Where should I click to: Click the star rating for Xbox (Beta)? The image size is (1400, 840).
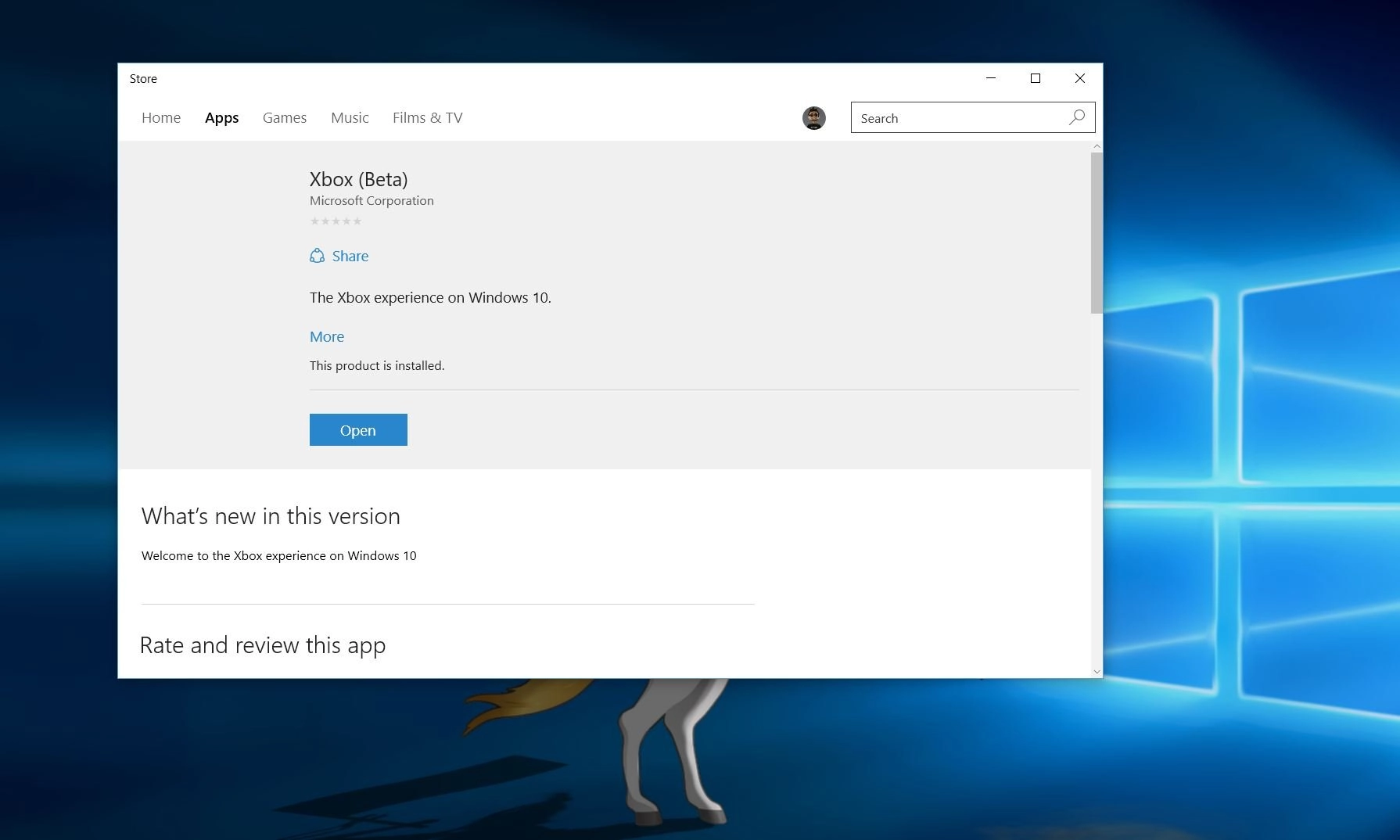(336, 221)
